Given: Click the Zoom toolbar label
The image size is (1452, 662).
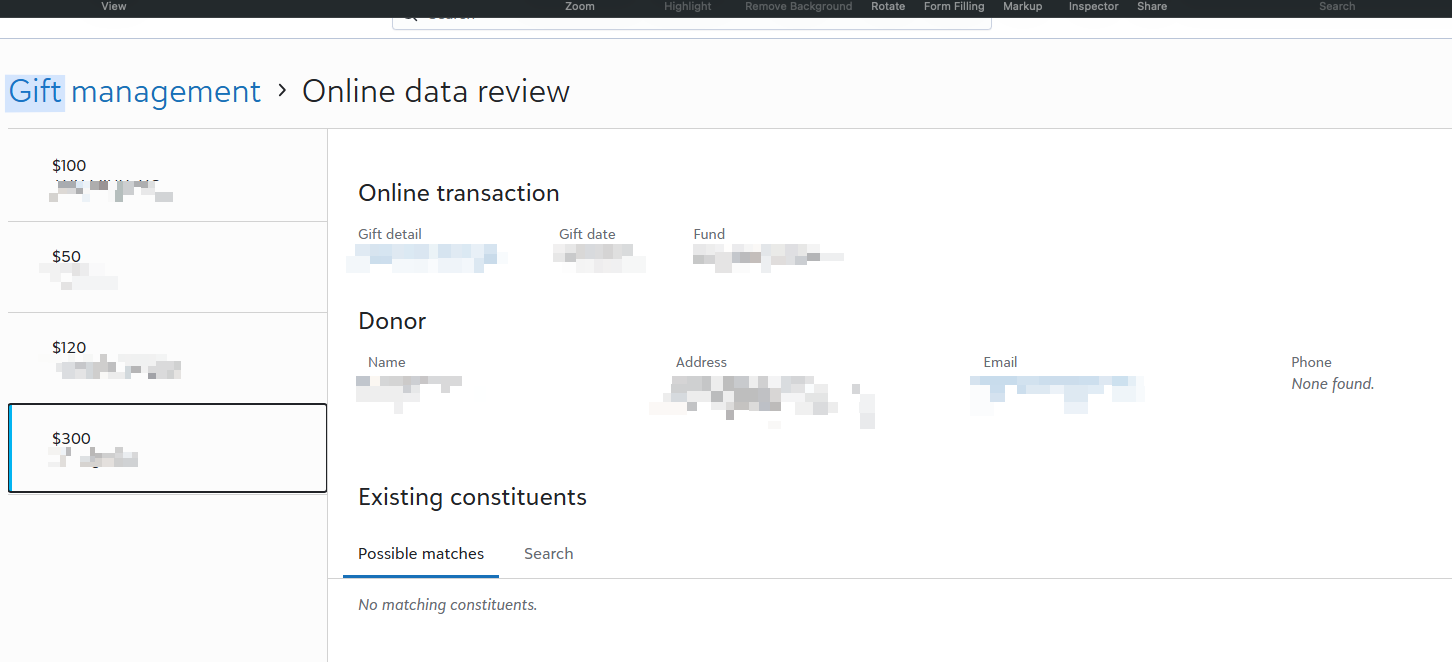Looking at the screenshot, I should [x=580, y=6].
